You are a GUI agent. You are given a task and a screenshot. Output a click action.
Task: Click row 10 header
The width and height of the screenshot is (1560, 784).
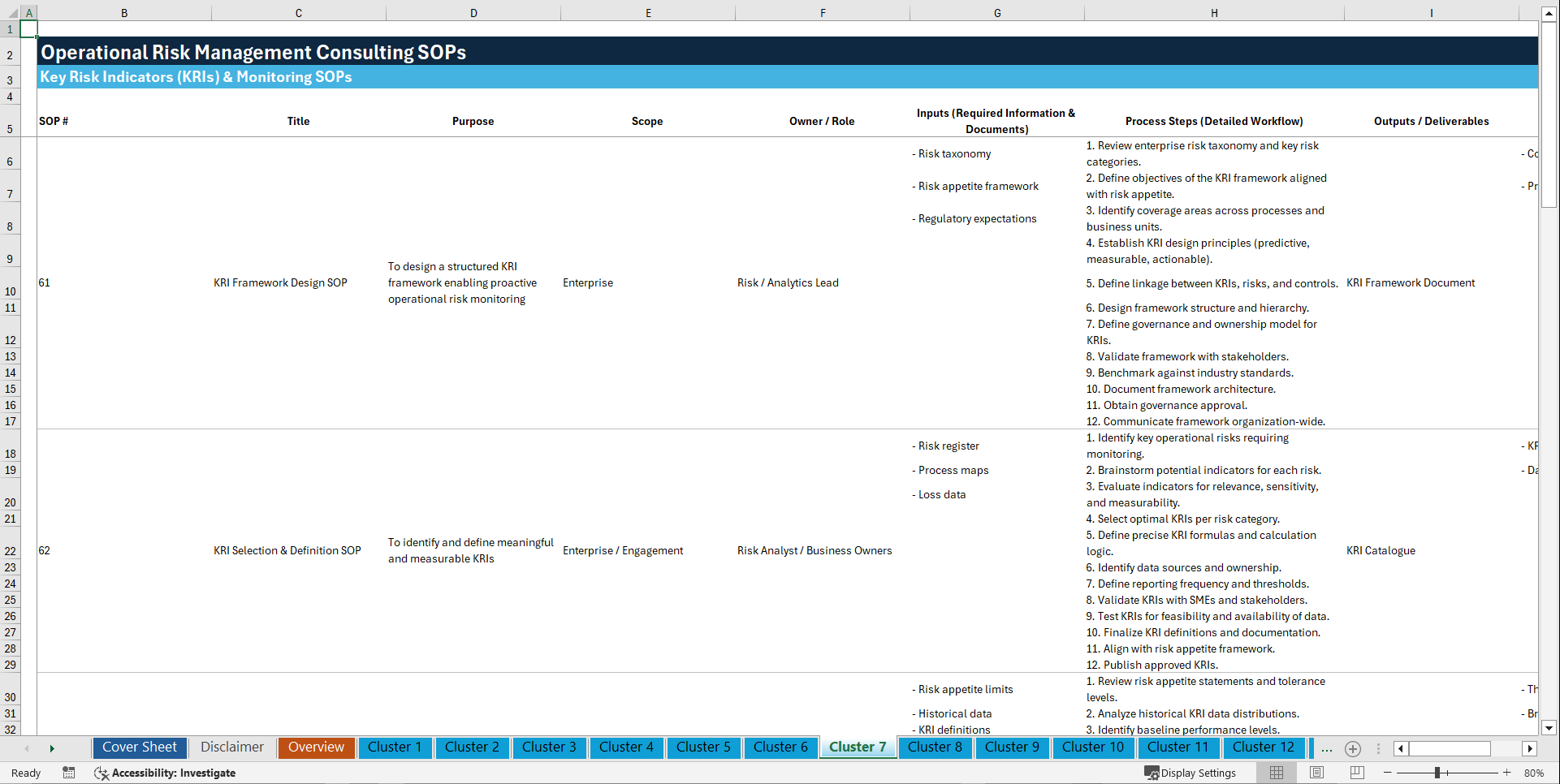(x=11, y=291)
